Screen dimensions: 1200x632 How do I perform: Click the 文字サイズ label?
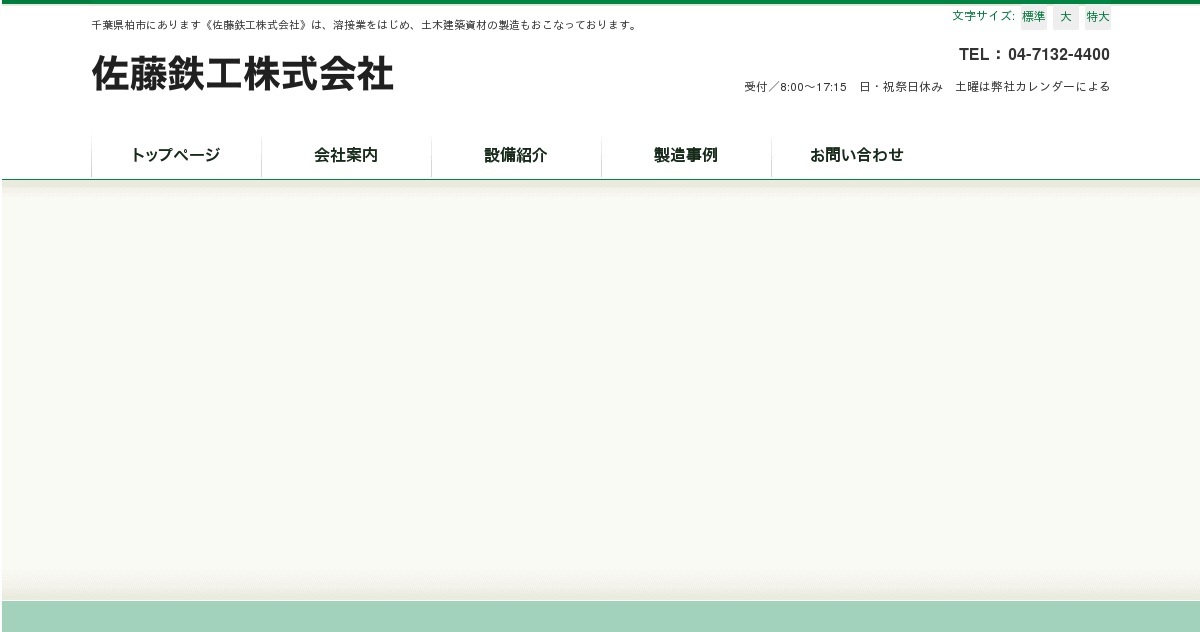tap(983, 16)
